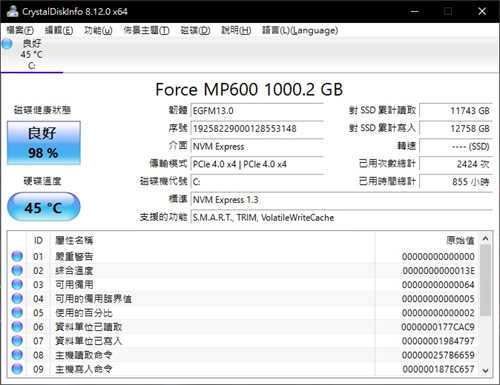This screenshot has height=385, width=500.
Task: Click status orb for attribute 06
Action: coord(17,327)
